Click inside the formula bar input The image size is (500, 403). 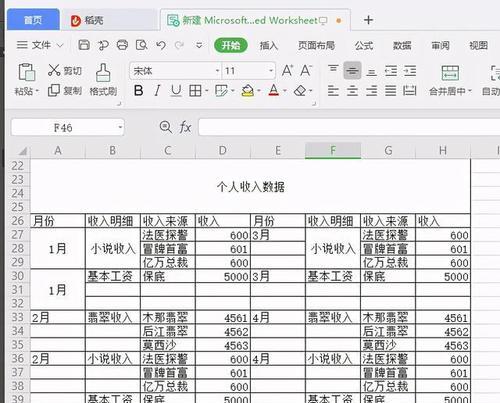click(349, 127)
